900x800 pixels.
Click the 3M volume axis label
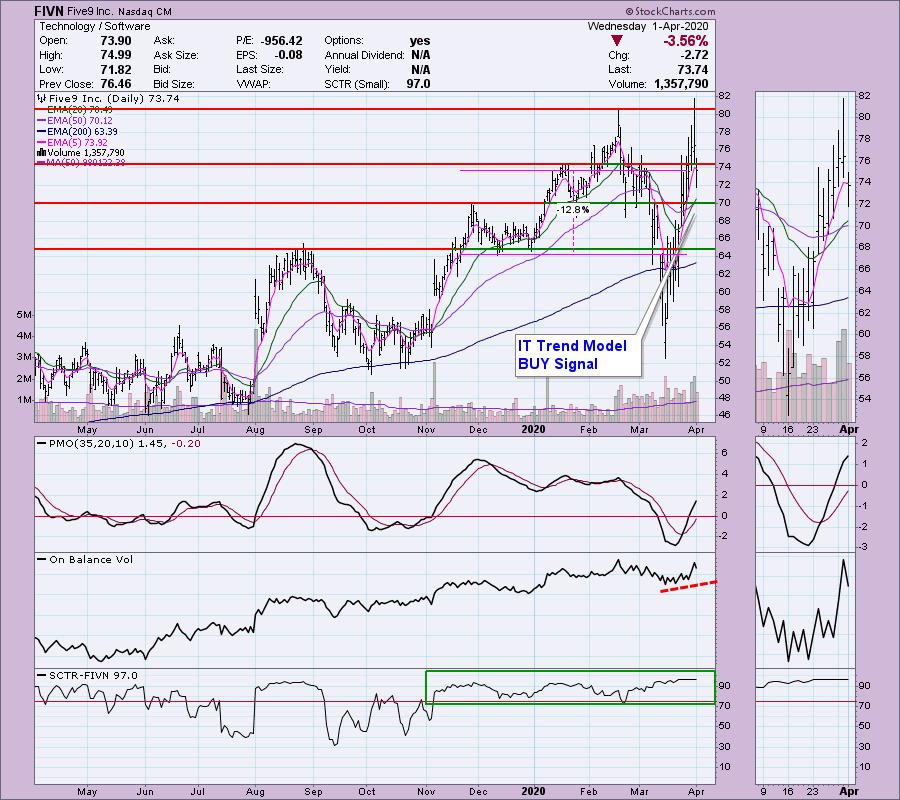click(x=25, y=357)
